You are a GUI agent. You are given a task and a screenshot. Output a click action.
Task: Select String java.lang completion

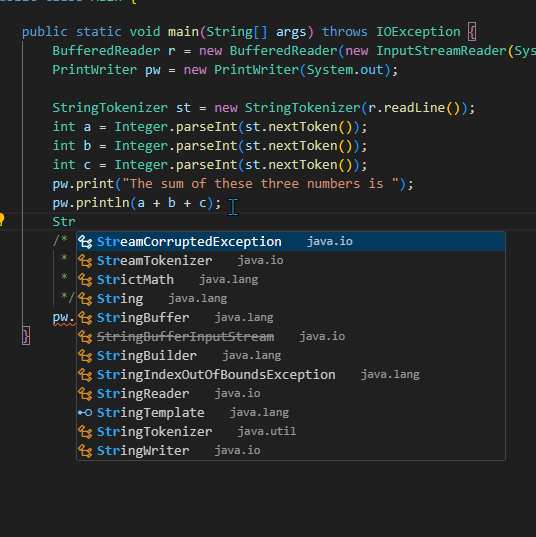tap(291, 299)
